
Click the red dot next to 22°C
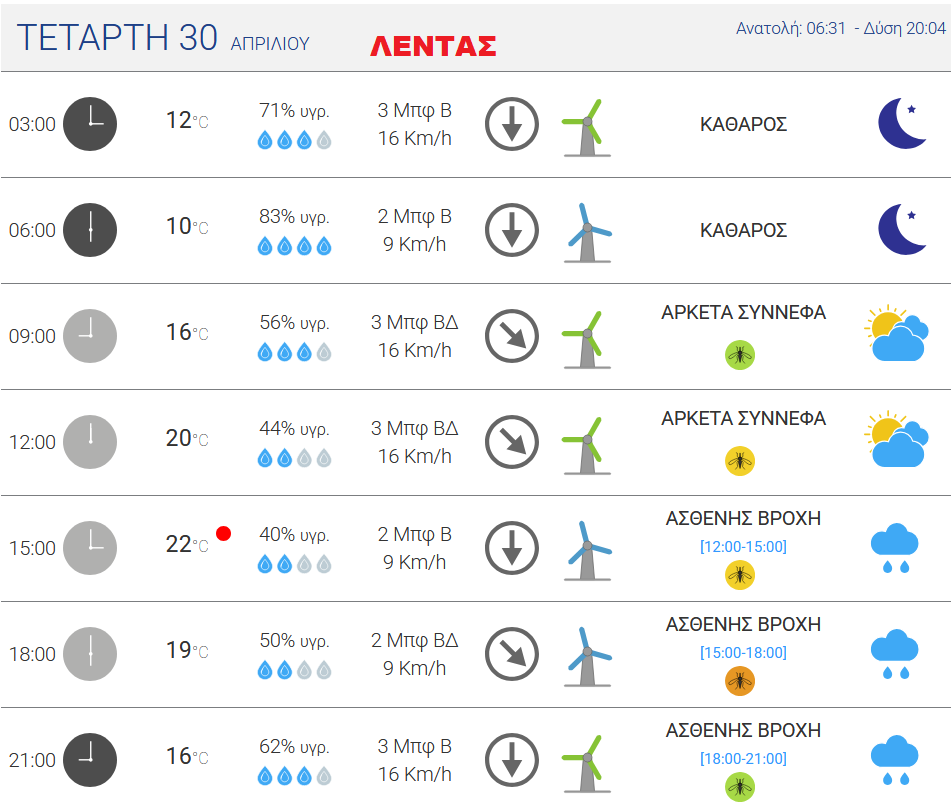pos(223,533)
